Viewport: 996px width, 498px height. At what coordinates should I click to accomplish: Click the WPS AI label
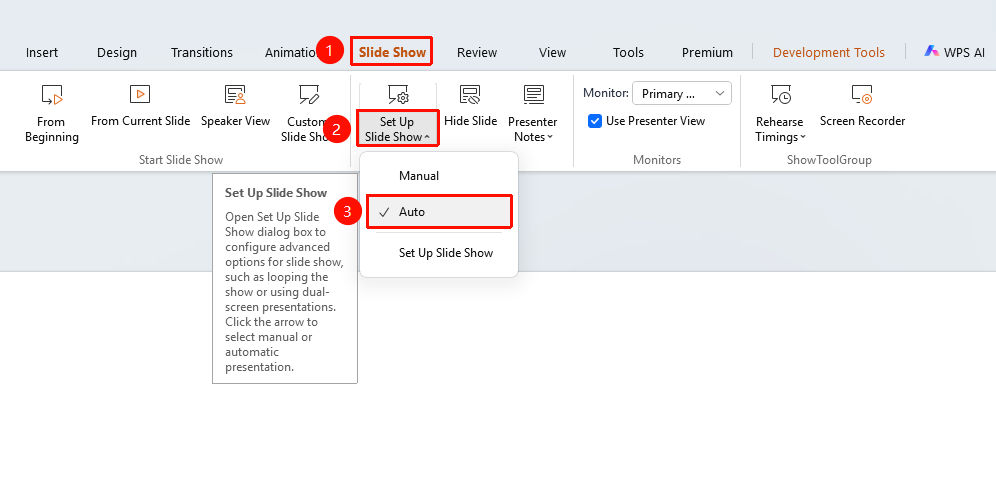pyautogui.click(x=964, y=53)
